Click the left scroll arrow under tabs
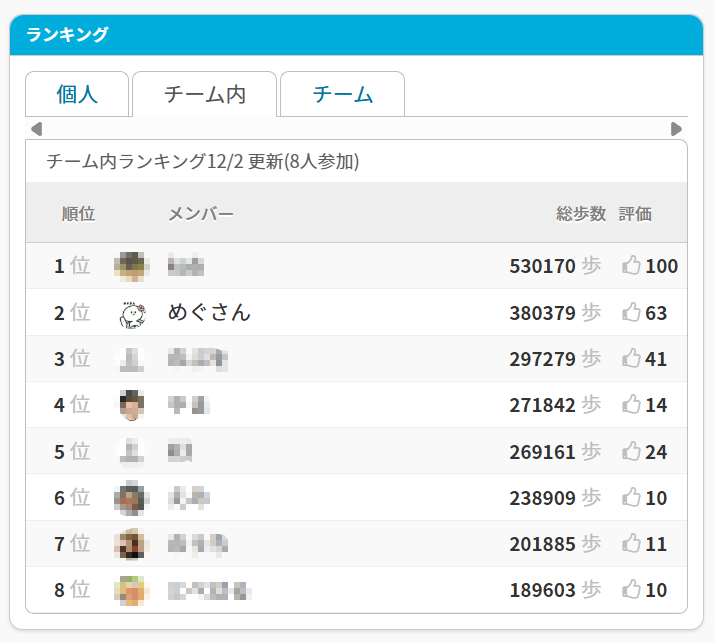This screenshot has height=643, width=715. (36, 129)
